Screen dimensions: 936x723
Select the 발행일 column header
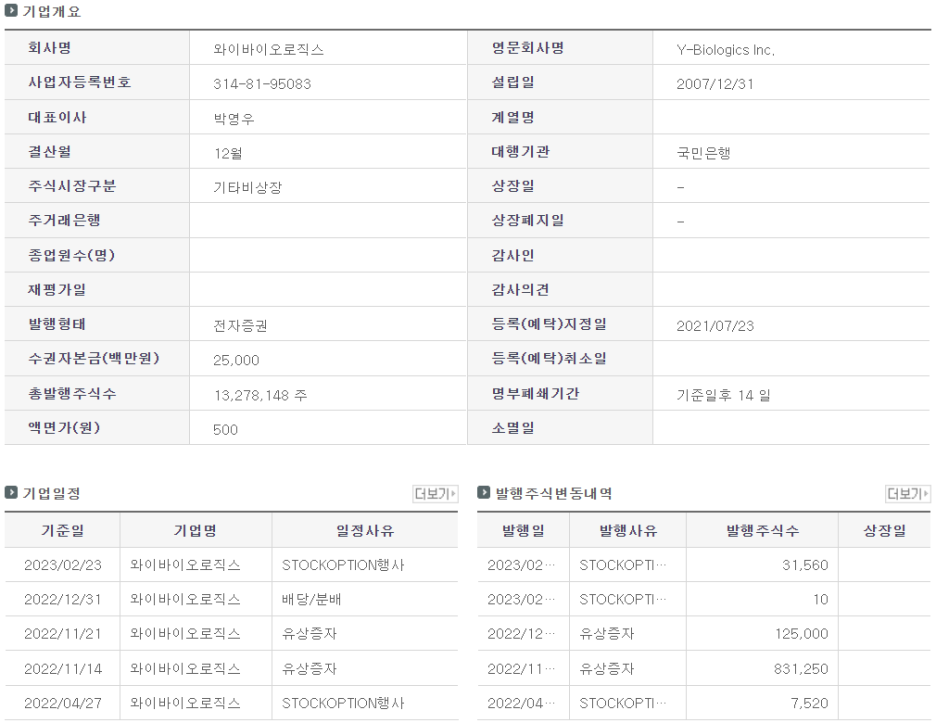point(523,531)
